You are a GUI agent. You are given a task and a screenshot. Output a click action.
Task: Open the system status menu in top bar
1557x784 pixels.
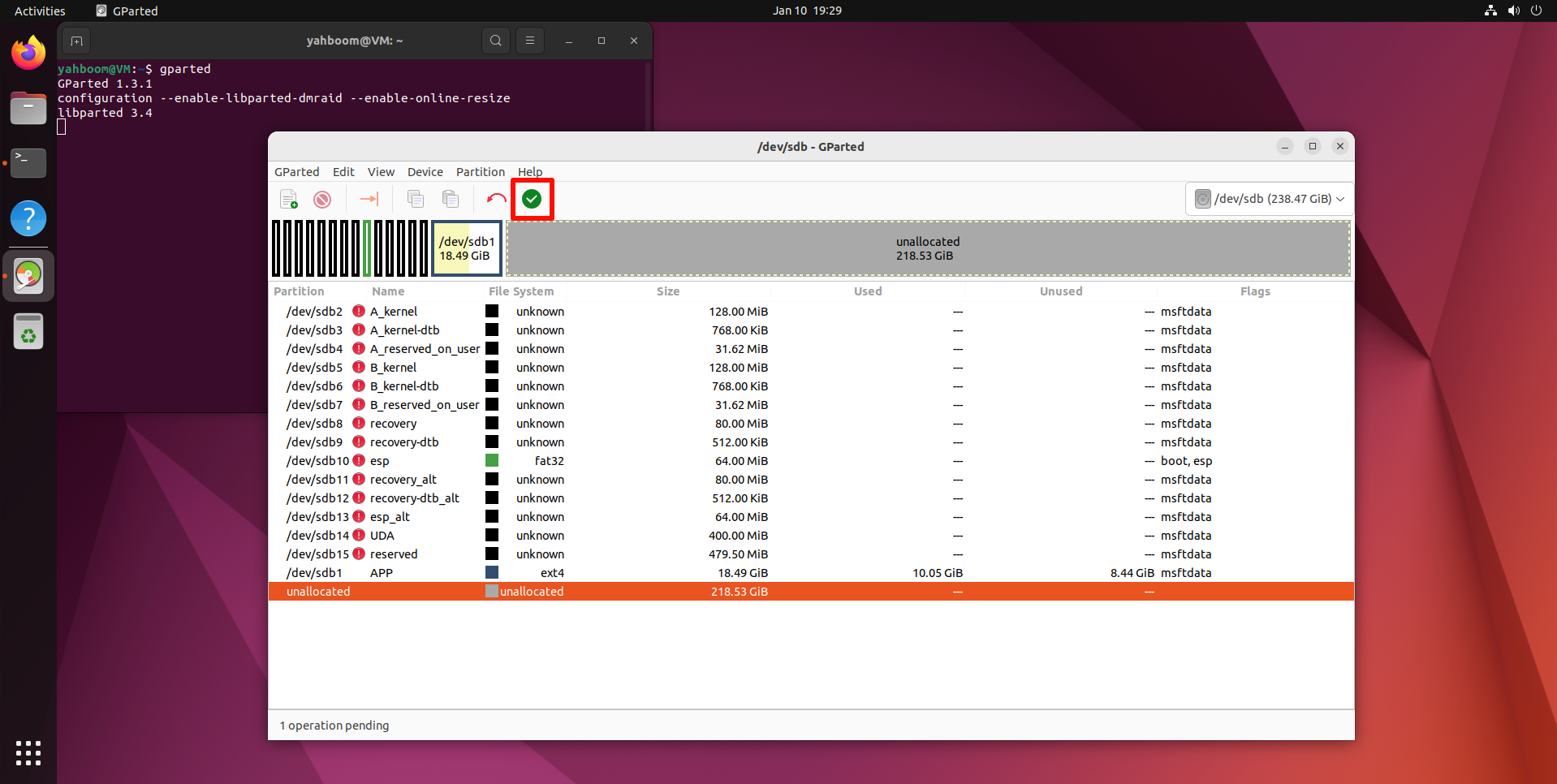coord(1512,11)
